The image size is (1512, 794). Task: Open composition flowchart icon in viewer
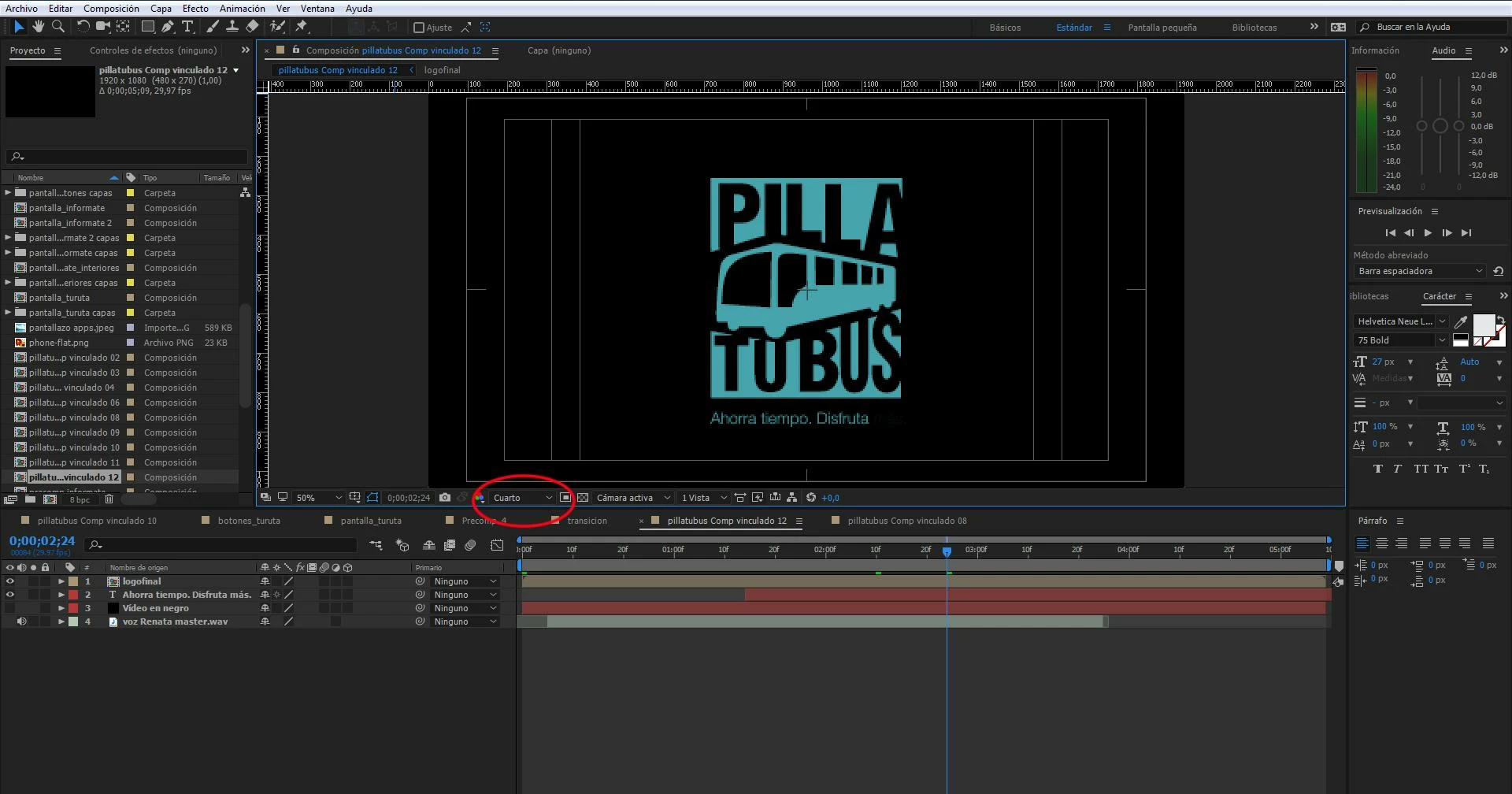click(x=792, y=498)
